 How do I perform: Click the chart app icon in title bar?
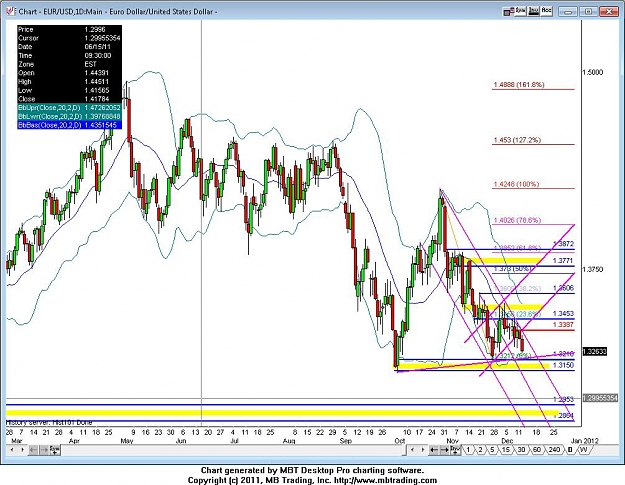click(11, 11)
